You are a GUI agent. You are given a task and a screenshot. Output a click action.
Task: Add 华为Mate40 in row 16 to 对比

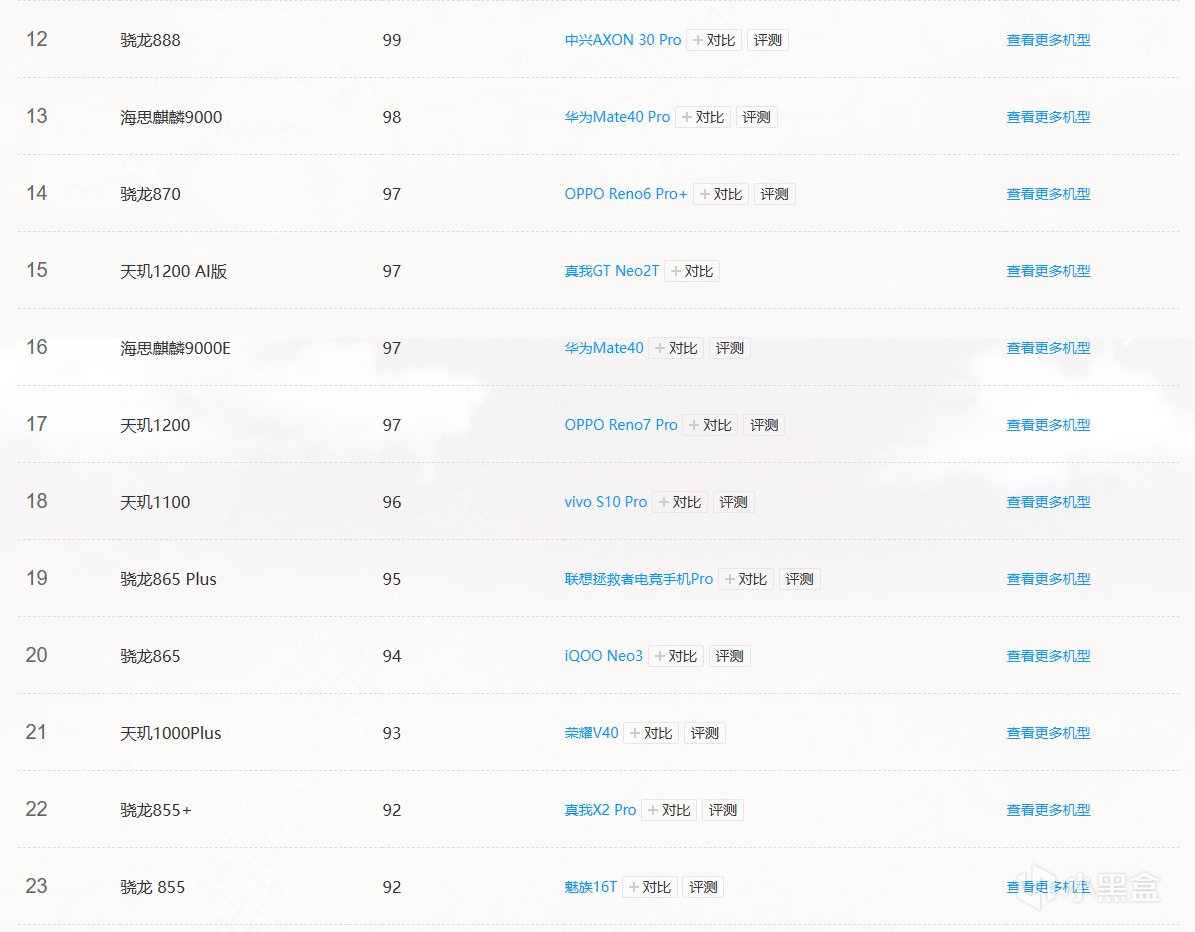676,348
